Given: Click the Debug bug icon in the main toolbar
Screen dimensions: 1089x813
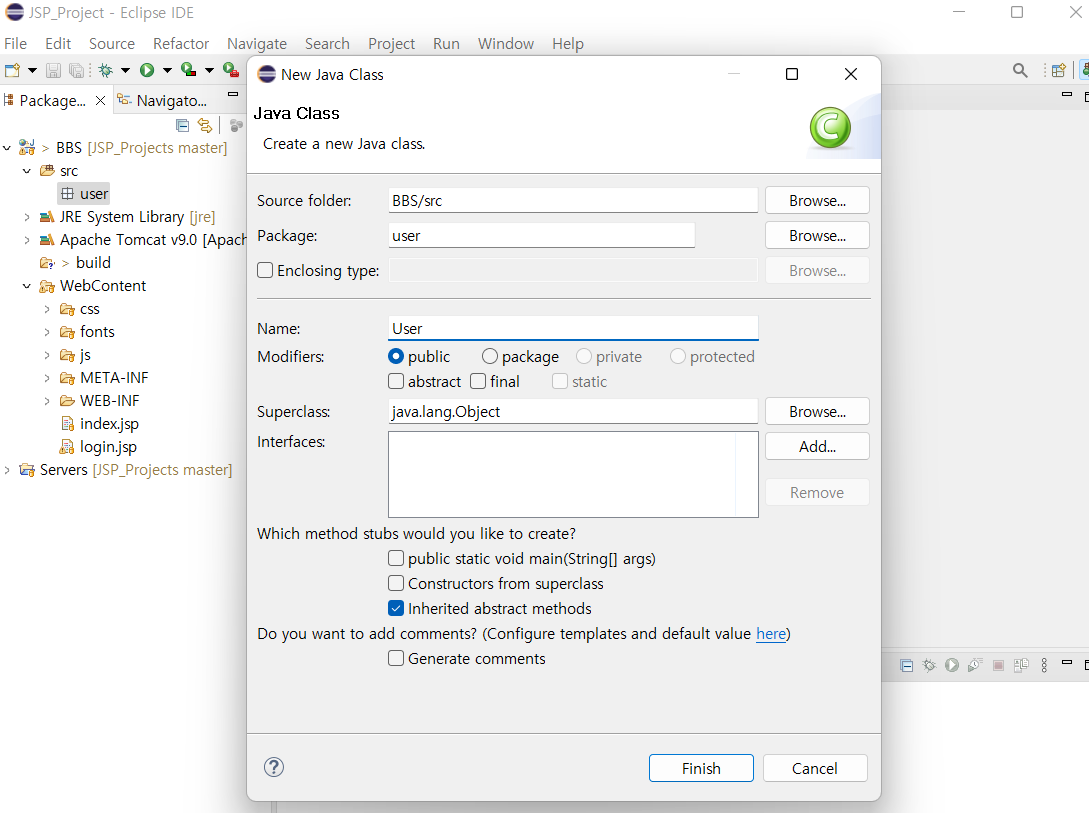Looking at the screenshot, I should (x=106, y=70).
